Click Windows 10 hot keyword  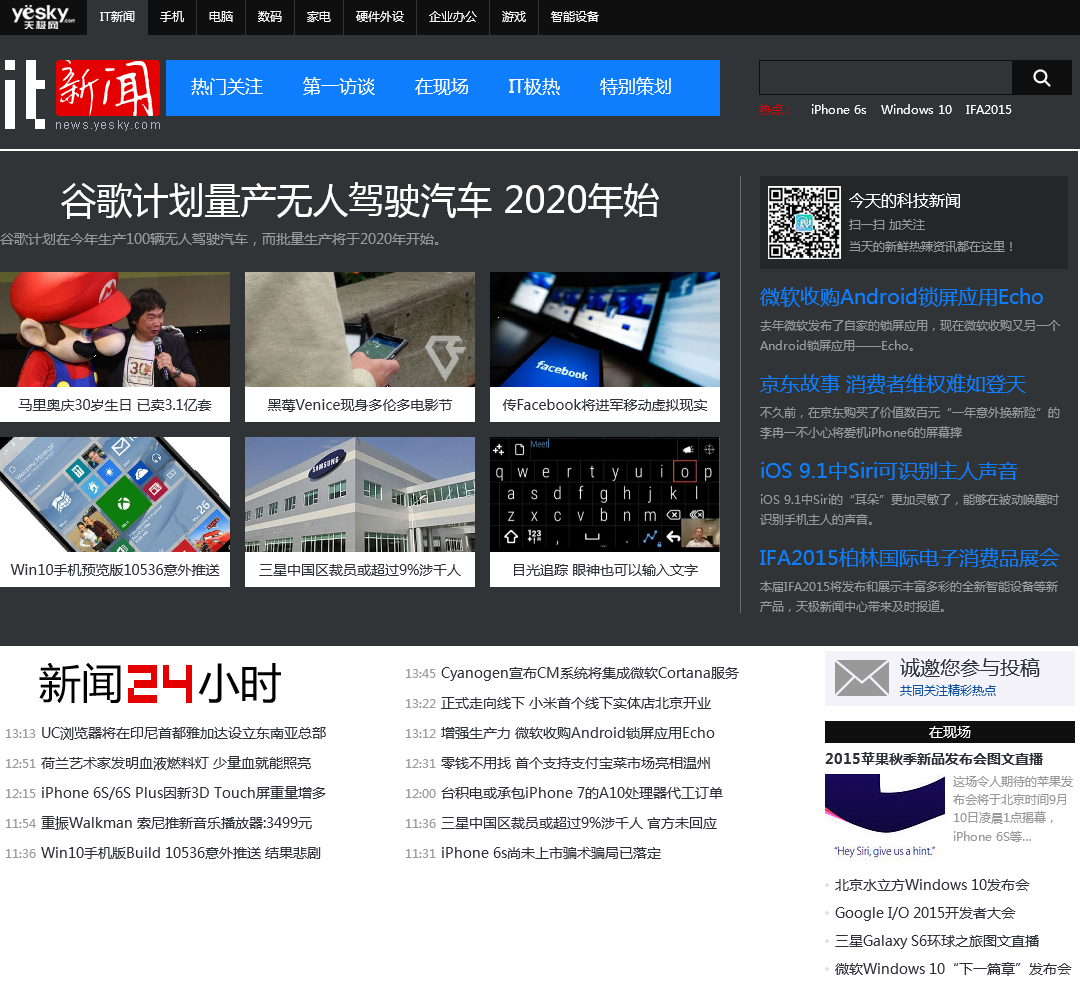pos(916,109)
